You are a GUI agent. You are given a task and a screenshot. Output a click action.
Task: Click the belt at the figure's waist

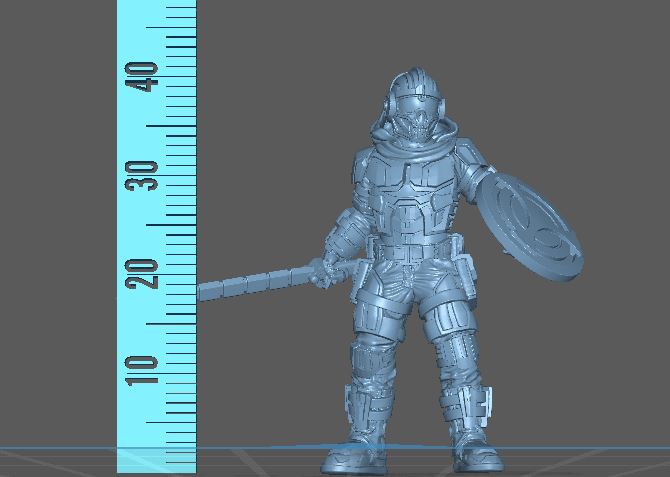tap(412, 249)
